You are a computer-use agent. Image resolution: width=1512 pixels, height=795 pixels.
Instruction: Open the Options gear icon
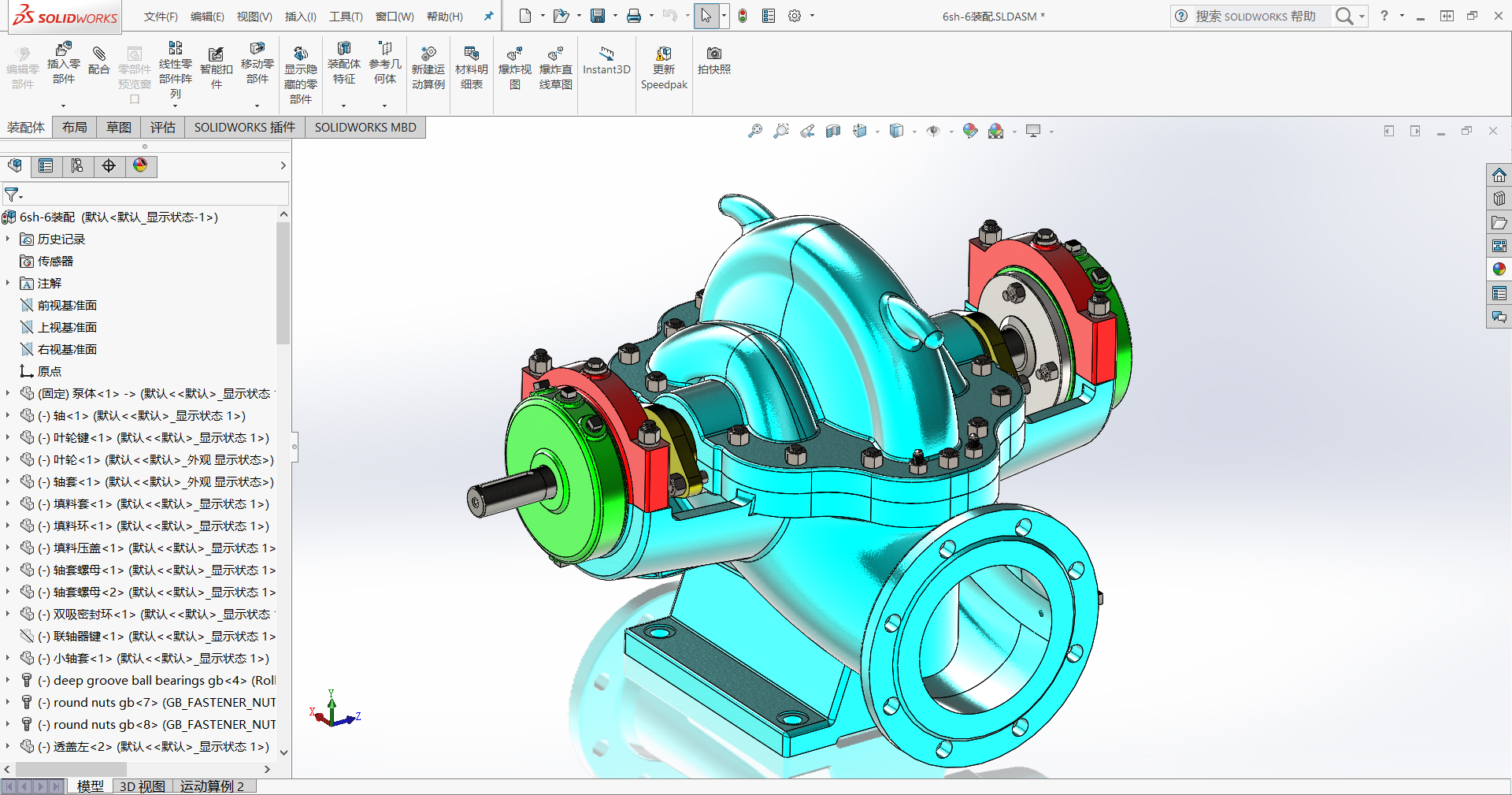pos(795,16)
